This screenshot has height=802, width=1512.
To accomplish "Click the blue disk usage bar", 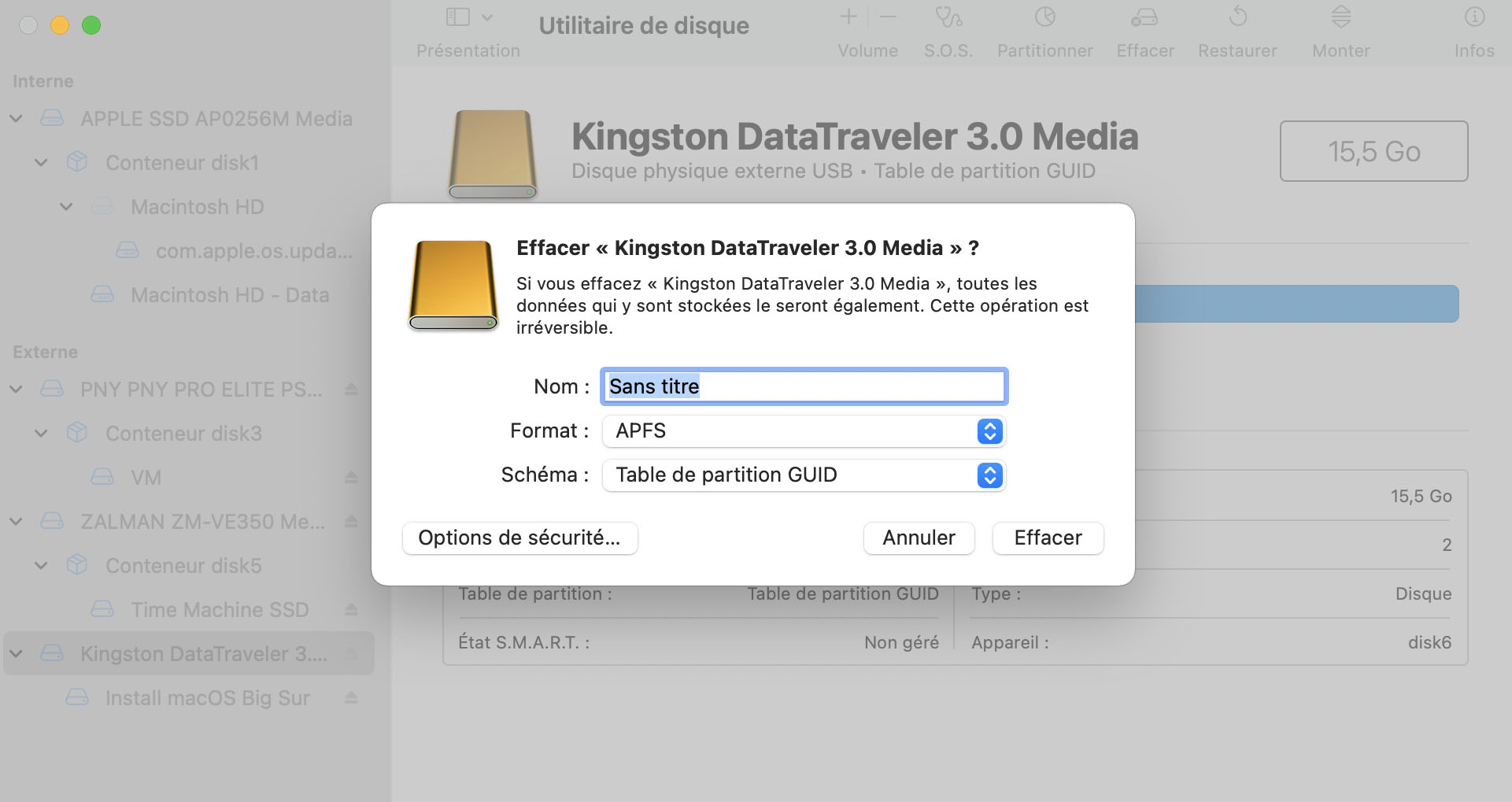I will click(x=1296, y=304).
